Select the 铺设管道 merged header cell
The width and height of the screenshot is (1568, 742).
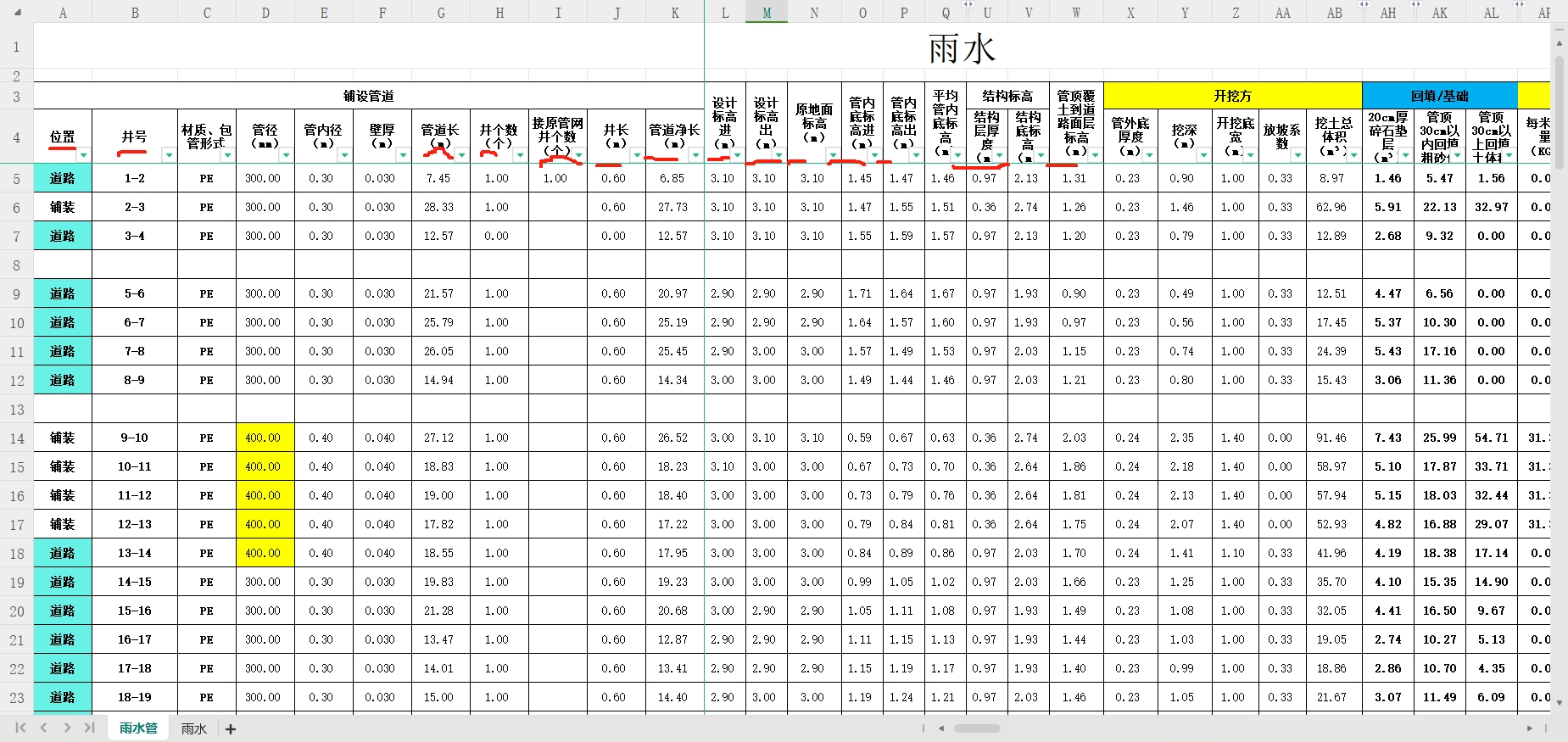368,96
